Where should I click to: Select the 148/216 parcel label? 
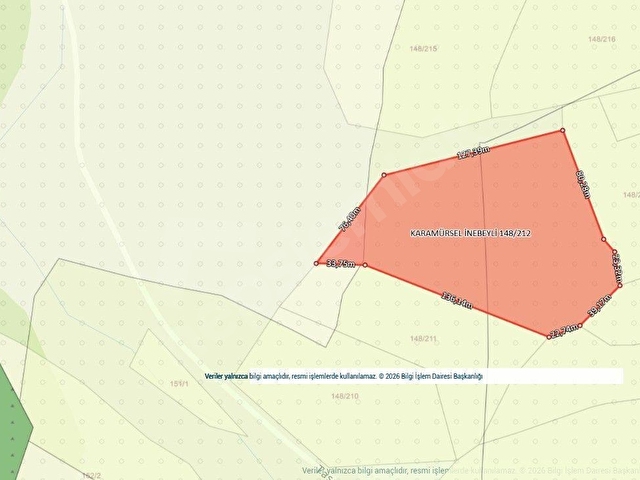[x=602, y=39]
